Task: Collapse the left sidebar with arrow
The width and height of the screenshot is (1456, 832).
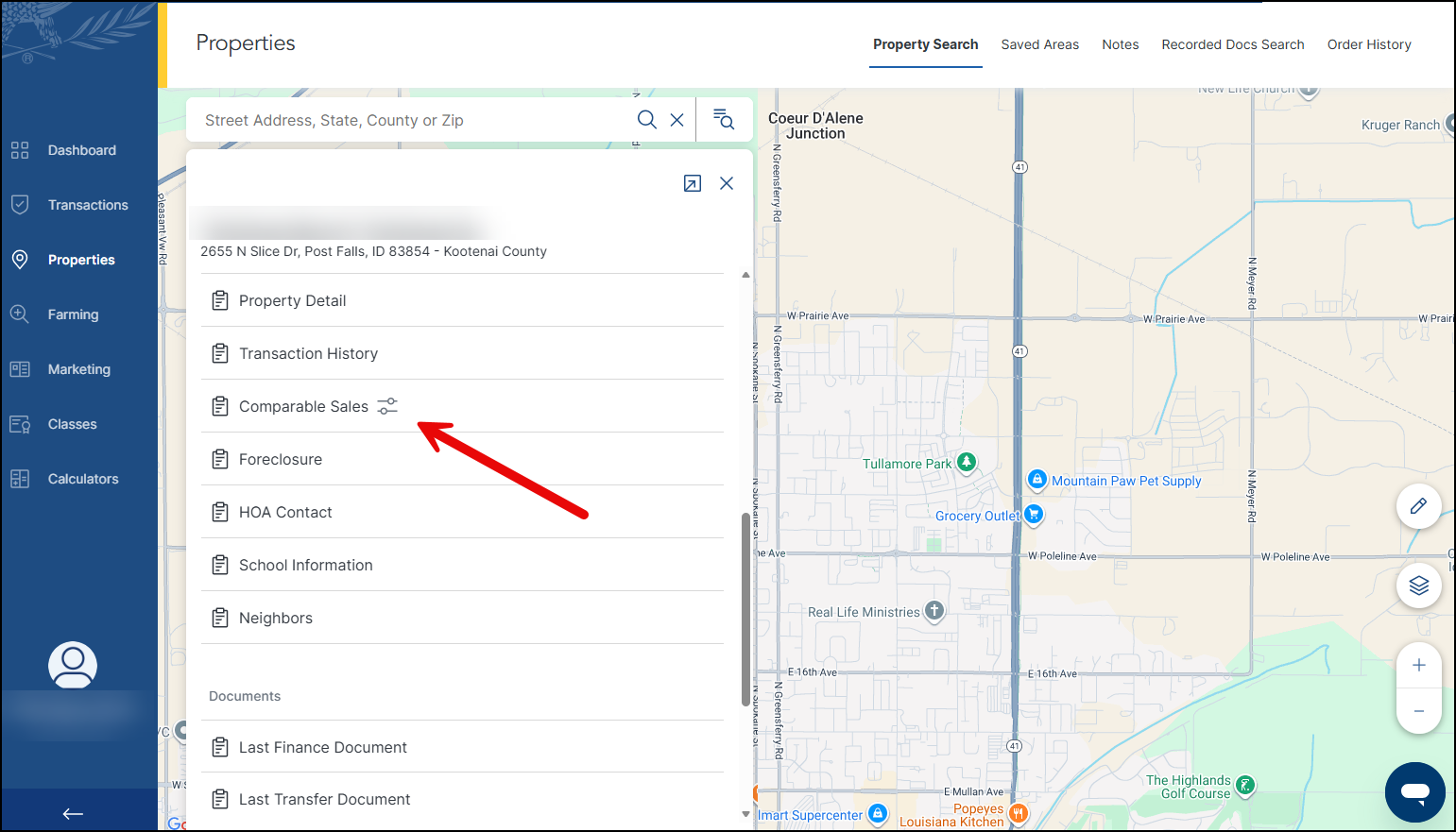Action: (73, 814)
